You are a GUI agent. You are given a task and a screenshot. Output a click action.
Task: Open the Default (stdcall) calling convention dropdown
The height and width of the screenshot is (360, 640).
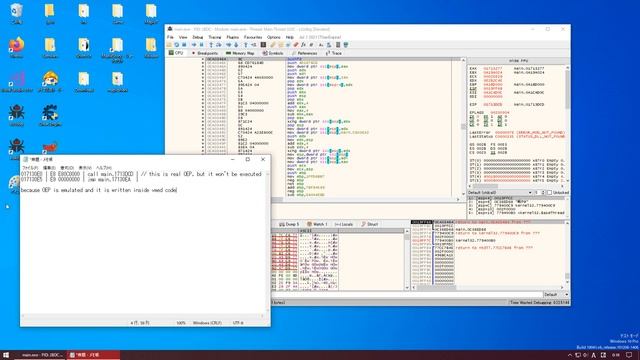tap(500, 192)
